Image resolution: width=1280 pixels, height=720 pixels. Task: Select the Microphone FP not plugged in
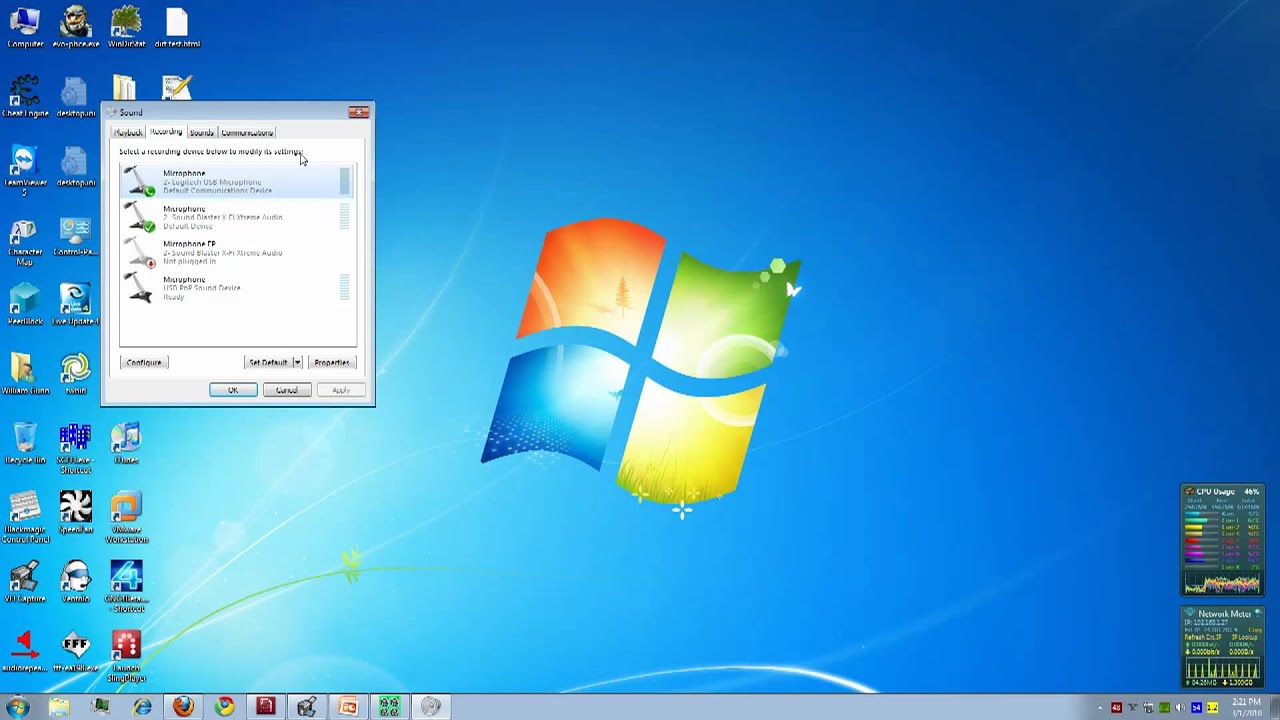(237, 252)
